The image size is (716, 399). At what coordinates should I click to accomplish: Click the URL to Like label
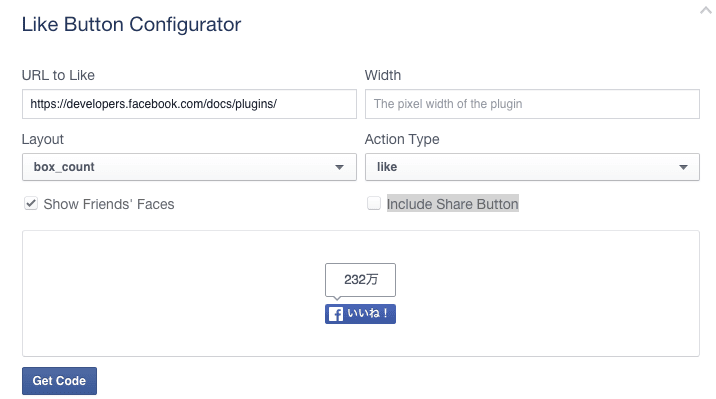[x=58, y=75]
